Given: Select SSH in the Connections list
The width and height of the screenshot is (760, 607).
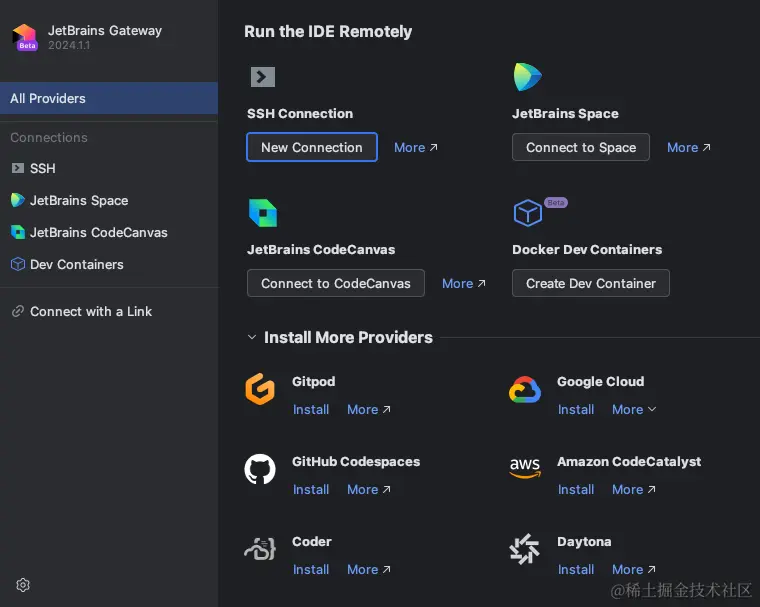Looking at the screenshot, I should click(x=42, y=168).
